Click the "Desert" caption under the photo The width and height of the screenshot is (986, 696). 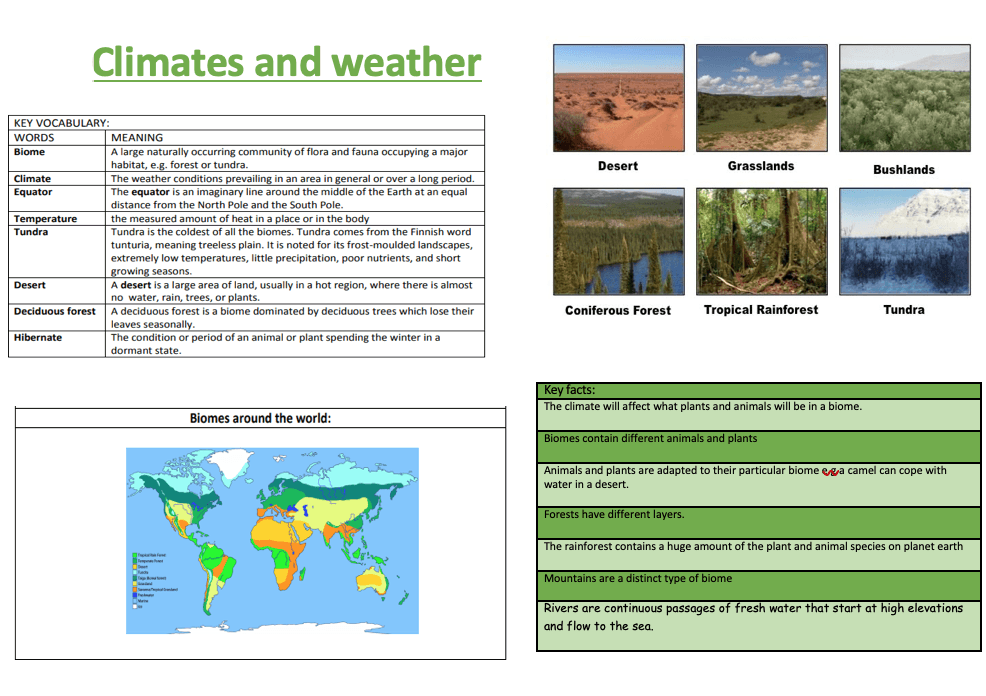point(618,166)
